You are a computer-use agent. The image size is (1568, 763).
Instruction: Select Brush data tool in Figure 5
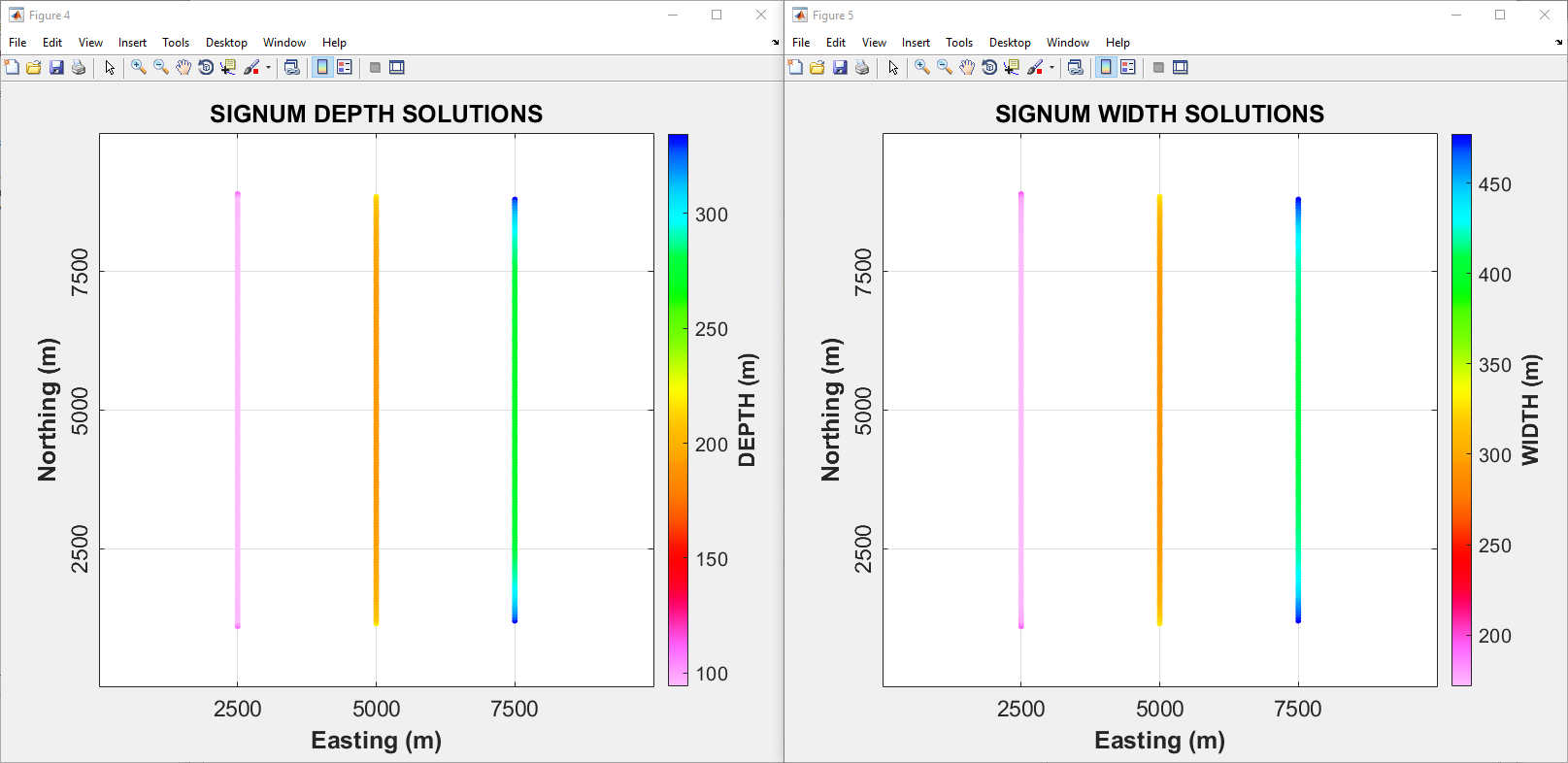[1035, 67]
